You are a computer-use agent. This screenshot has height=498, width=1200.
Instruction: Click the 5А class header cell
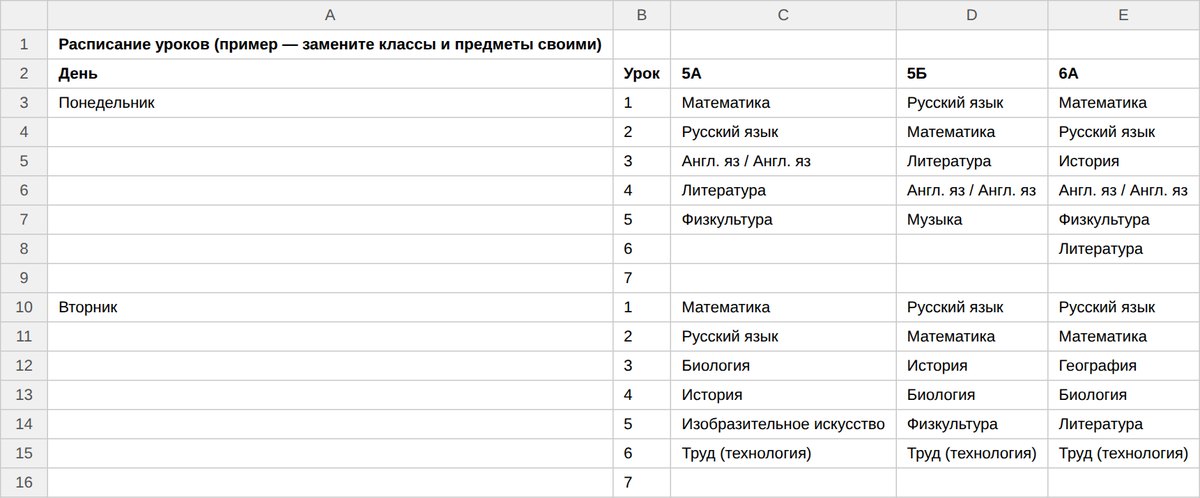point(784,73)
